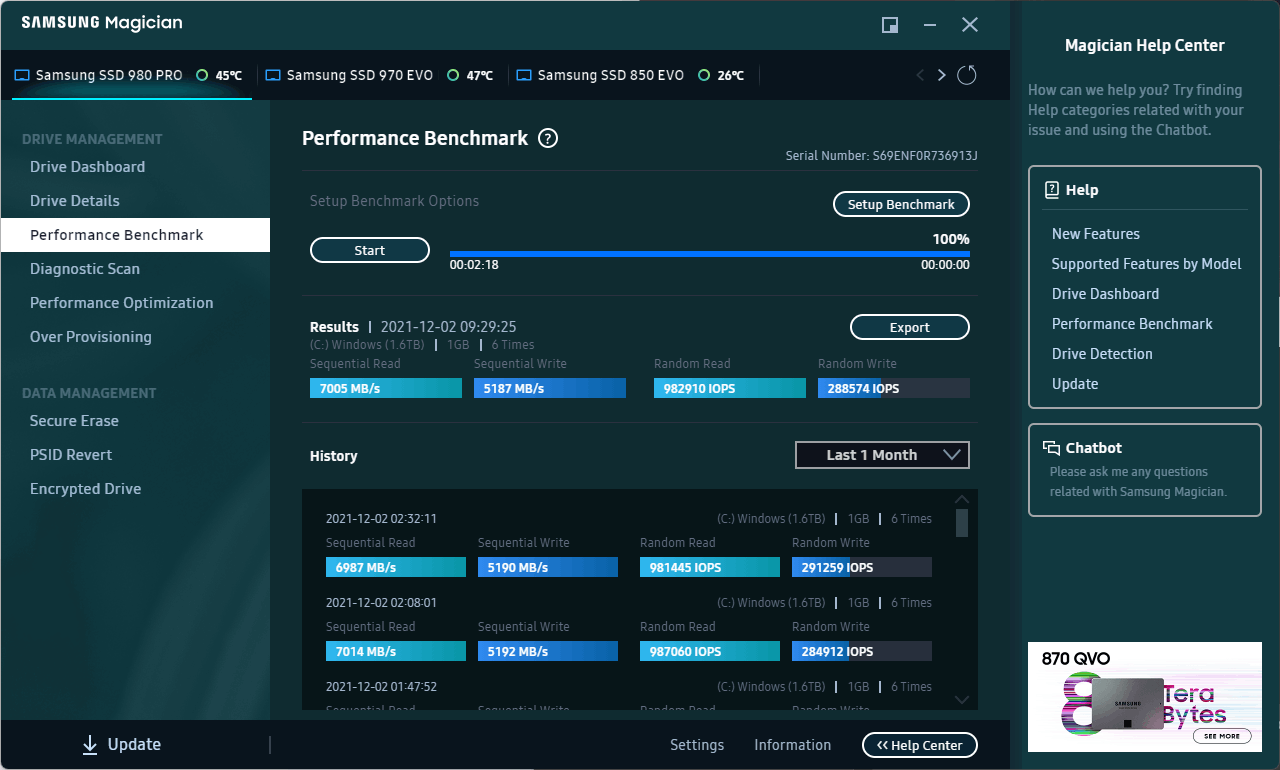Screen dimensions: 1280x770
Task: Click the 5187 MB/s Sequential Write result bar
Action: (550, 388)
